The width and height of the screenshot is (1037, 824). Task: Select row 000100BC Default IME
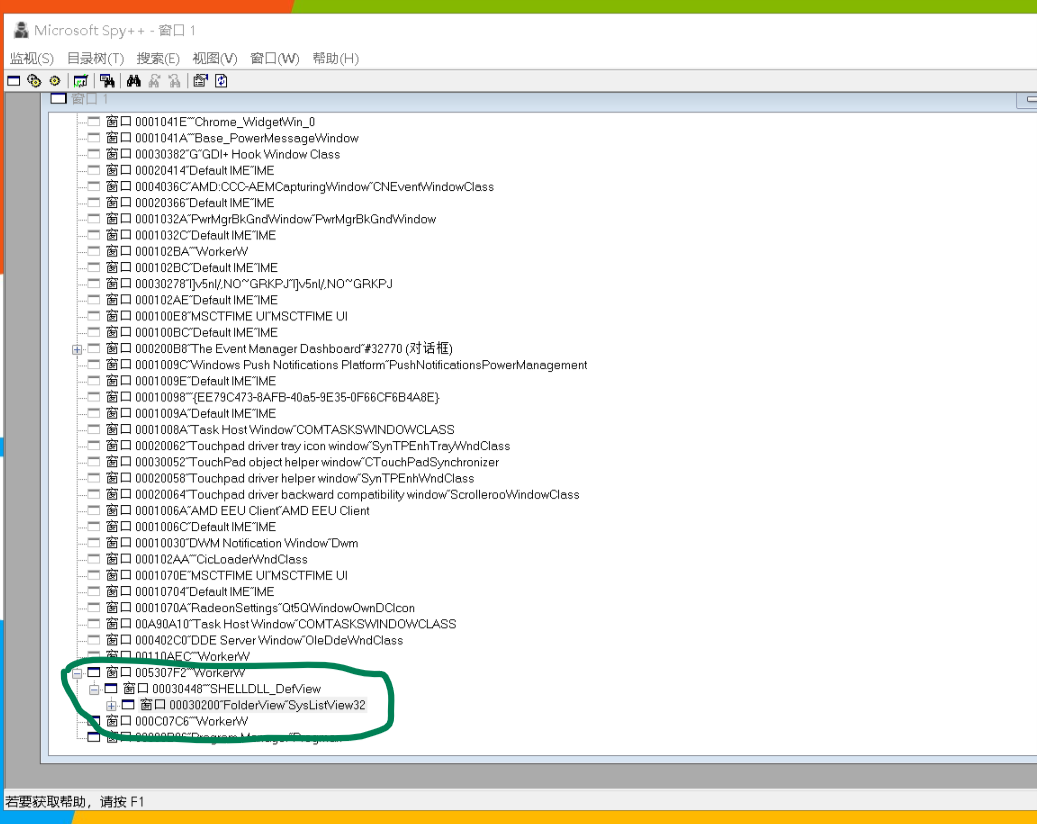tap(192, 333)
